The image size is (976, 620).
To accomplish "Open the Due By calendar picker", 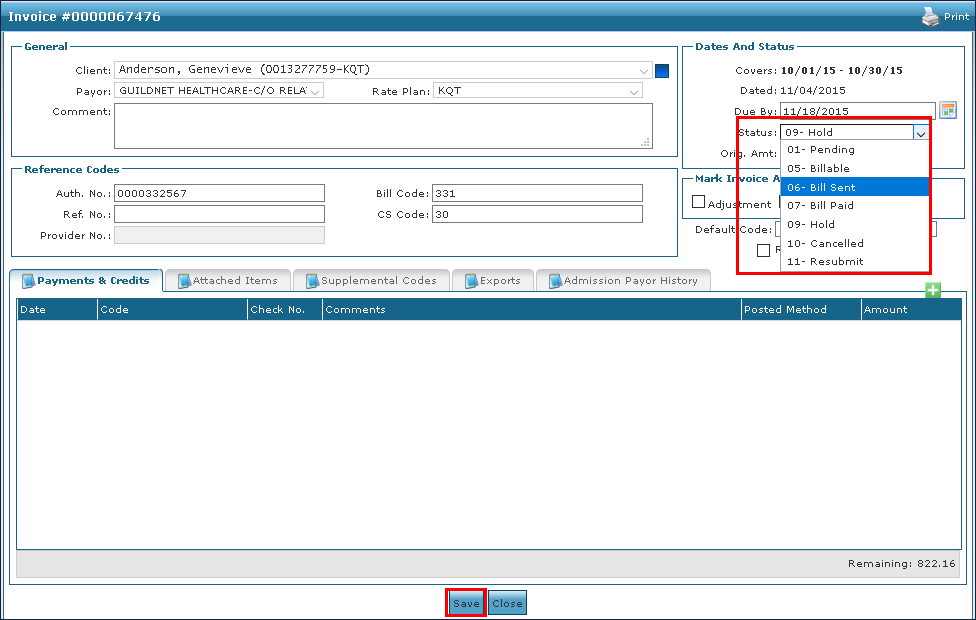I will point(948,111).
